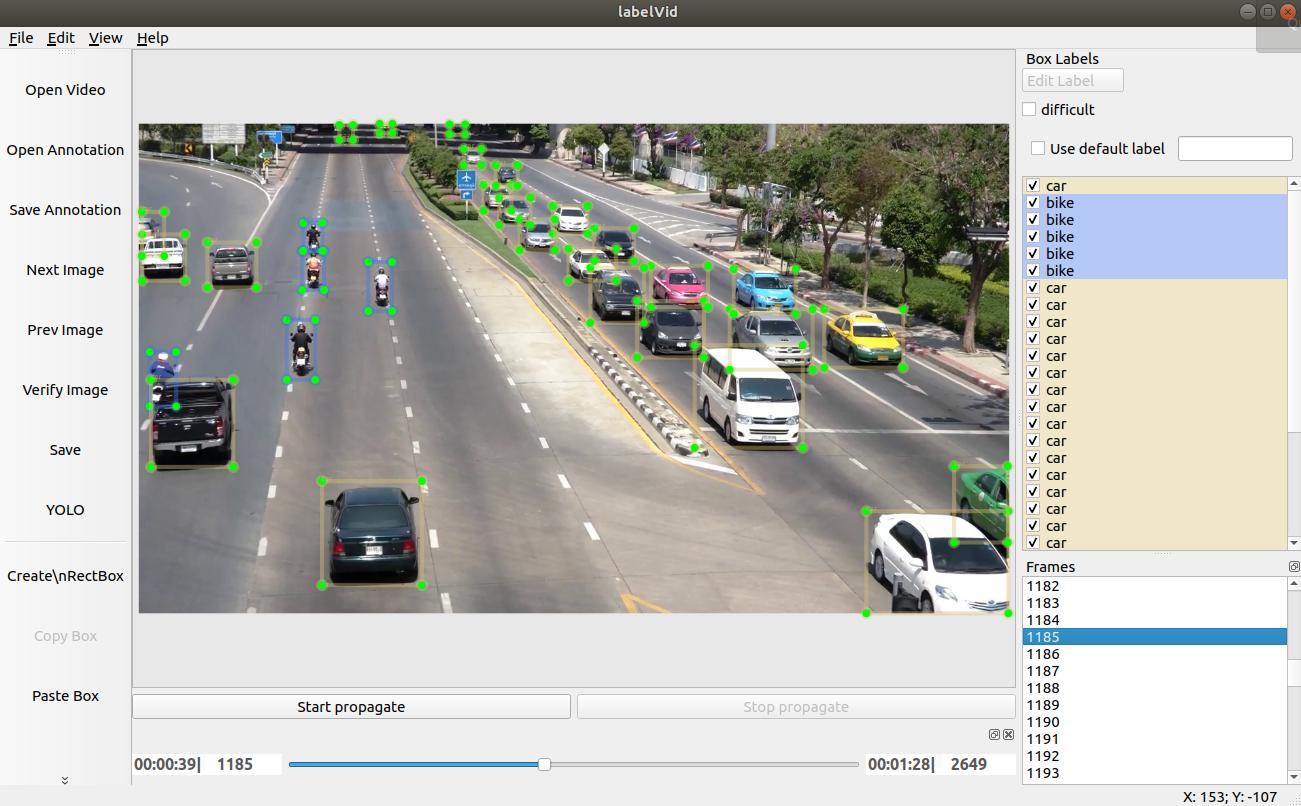Screen dimensions: 1301x806
Task: Open the View menu
Action: tap(105, 38)
